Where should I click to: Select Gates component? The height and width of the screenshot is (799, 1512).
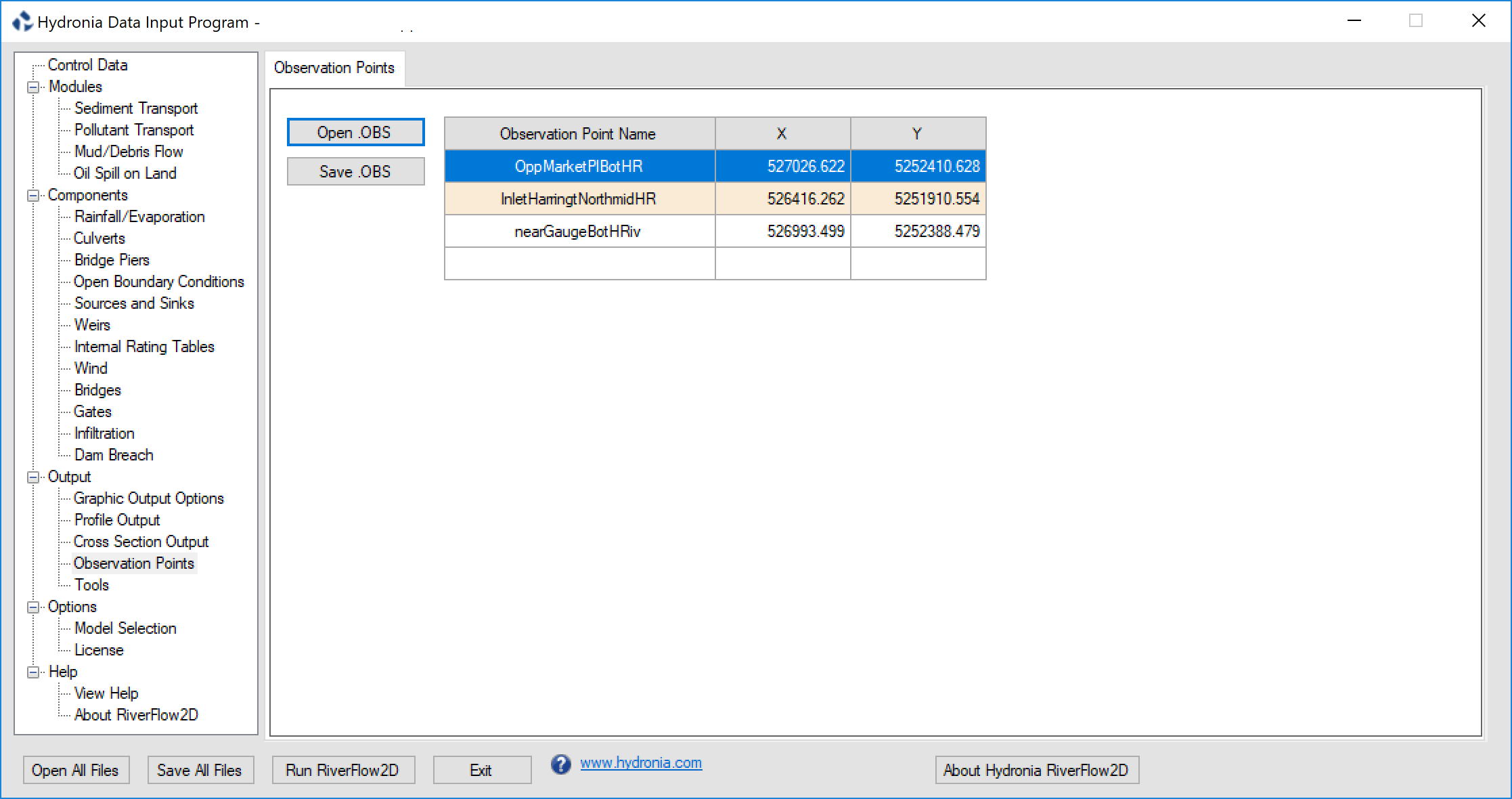pos(93,412)
